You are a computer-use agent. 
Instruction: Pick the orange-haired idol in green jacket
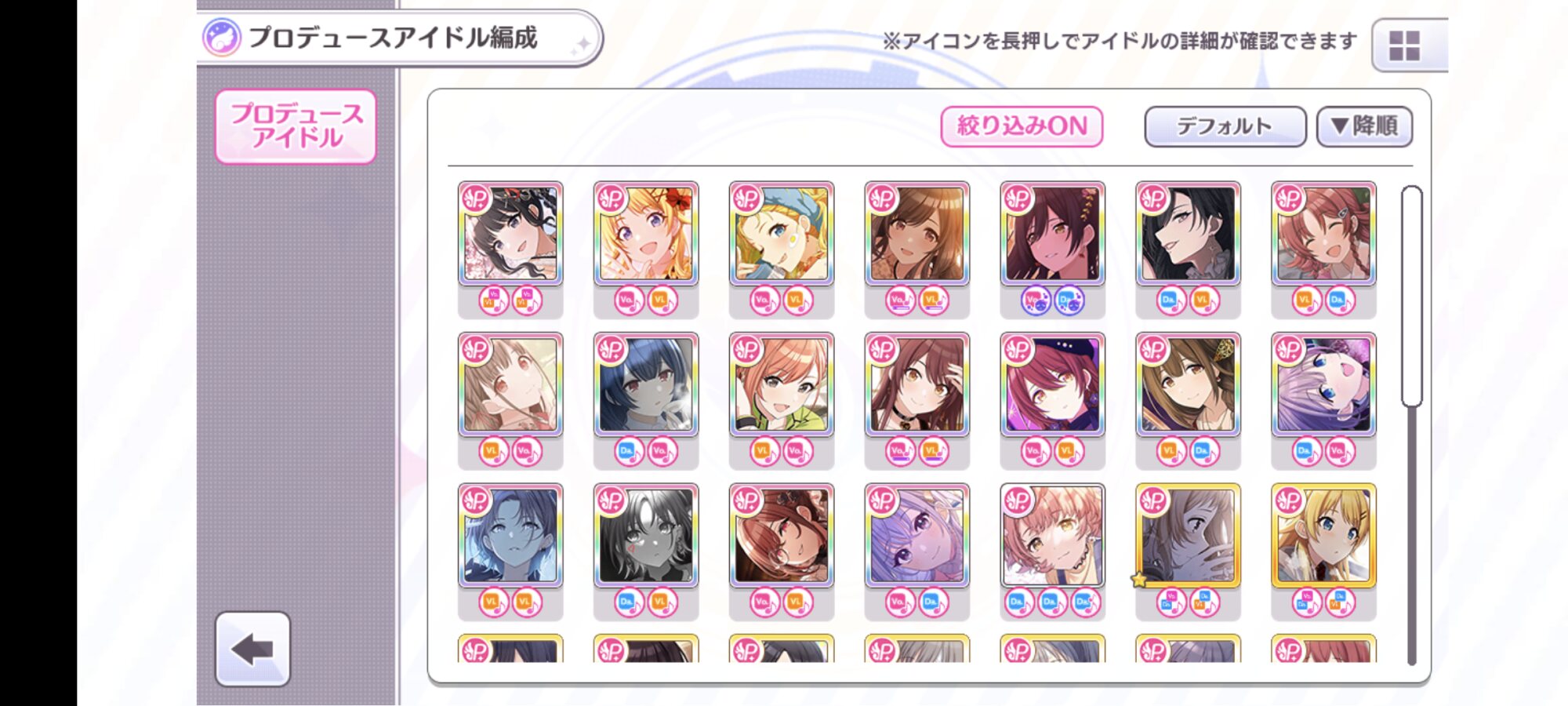click(781, 384)
